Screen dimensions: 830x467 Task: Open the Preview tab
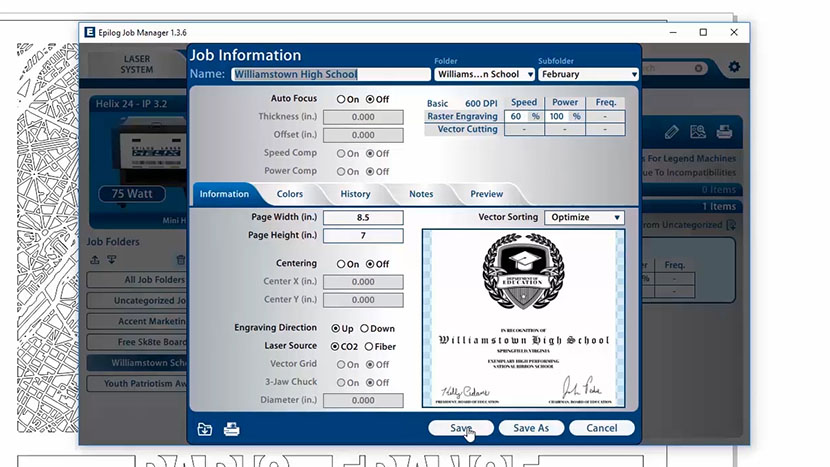click(x=486, y=194)
